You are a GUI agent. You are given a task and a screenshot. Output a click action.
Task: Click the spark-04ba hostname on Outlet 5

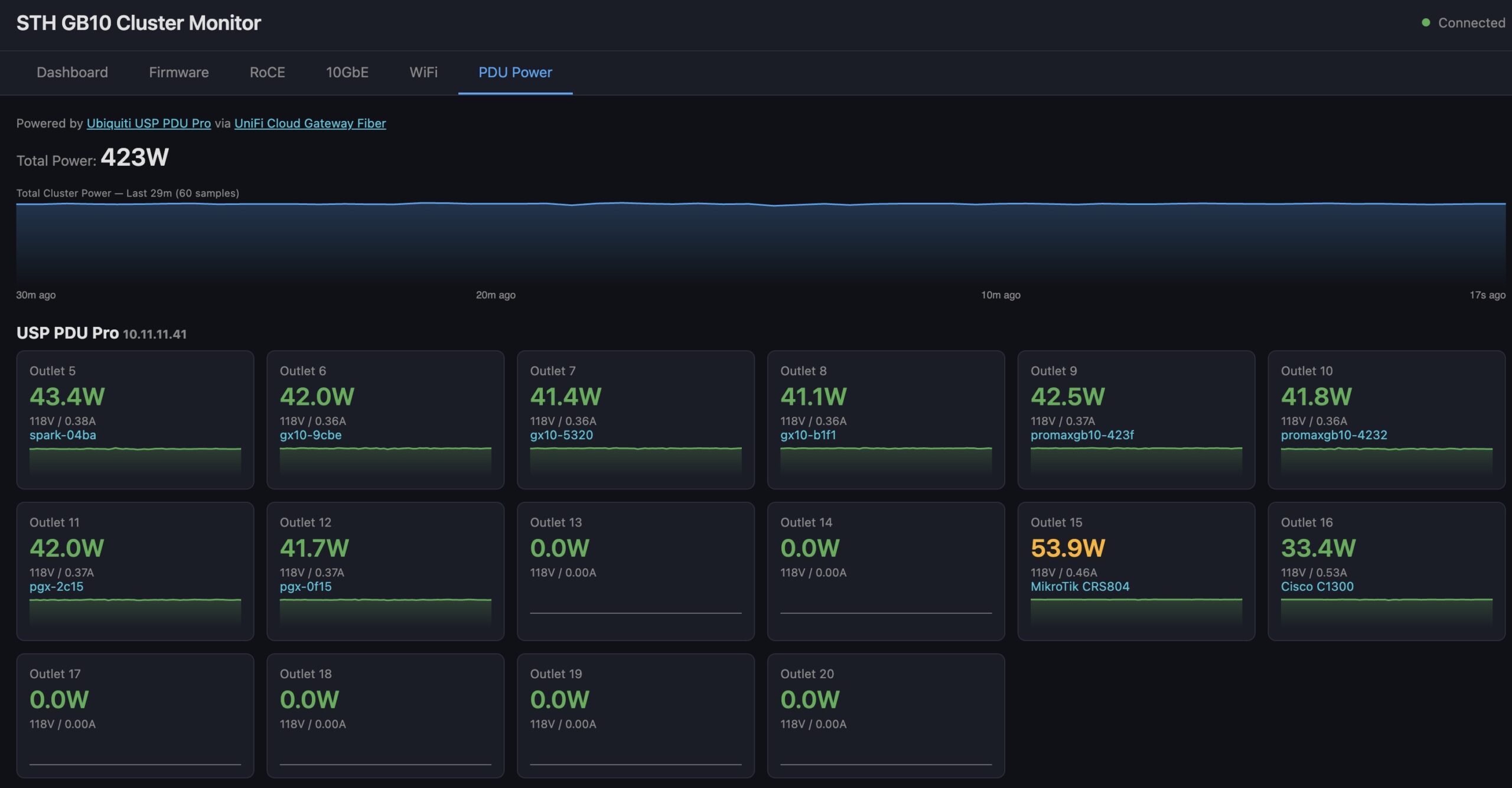coord(63,436)
